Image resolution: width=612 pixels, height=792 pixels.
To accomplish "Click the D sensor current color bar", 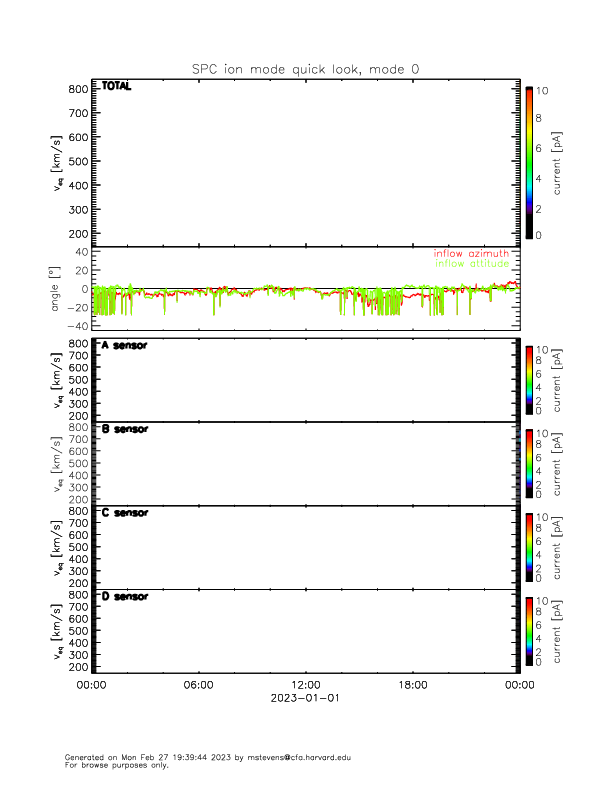I will (529, 631).
